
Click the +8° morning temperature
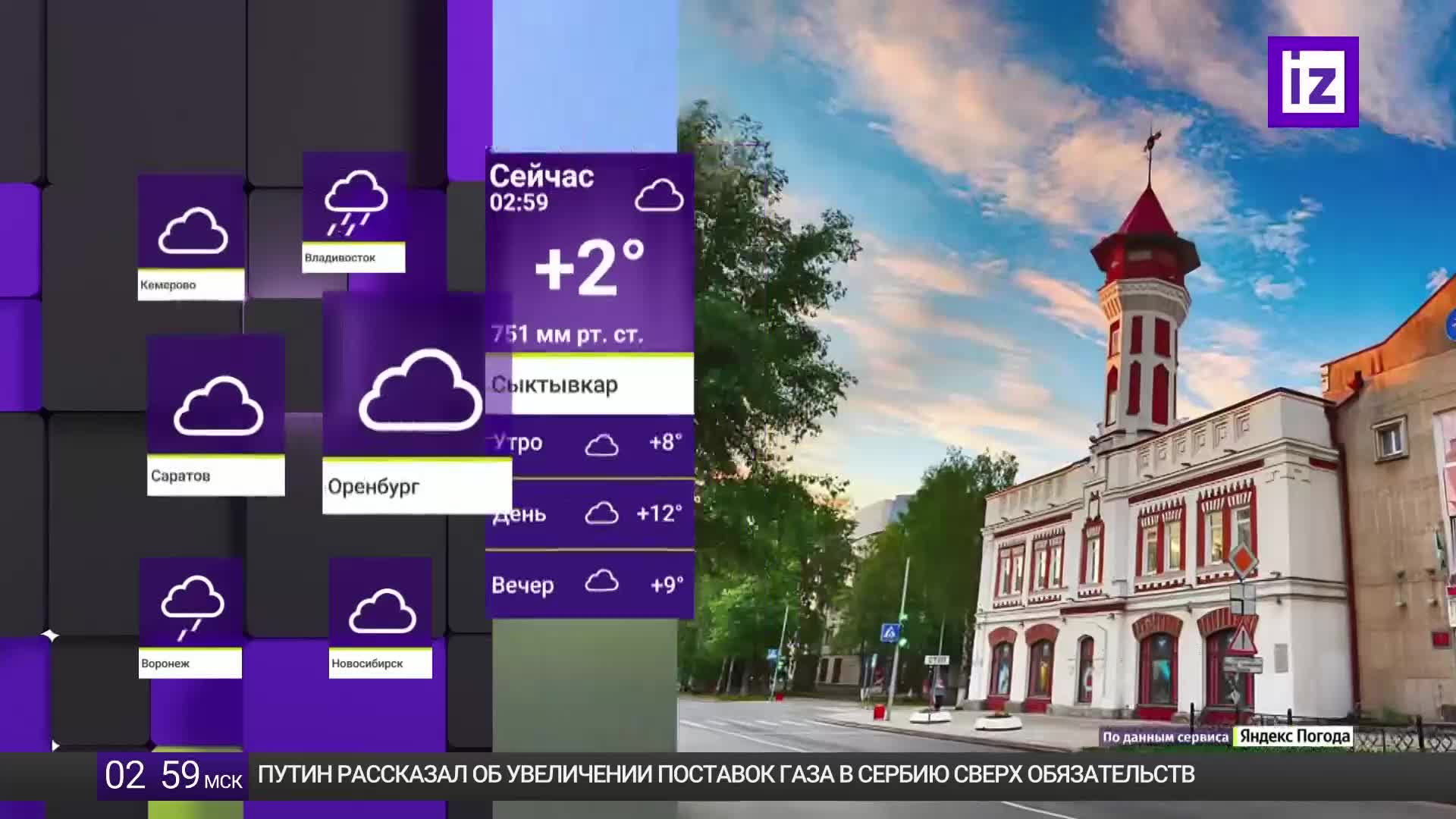pyautogui.click(x=666, y=442)
